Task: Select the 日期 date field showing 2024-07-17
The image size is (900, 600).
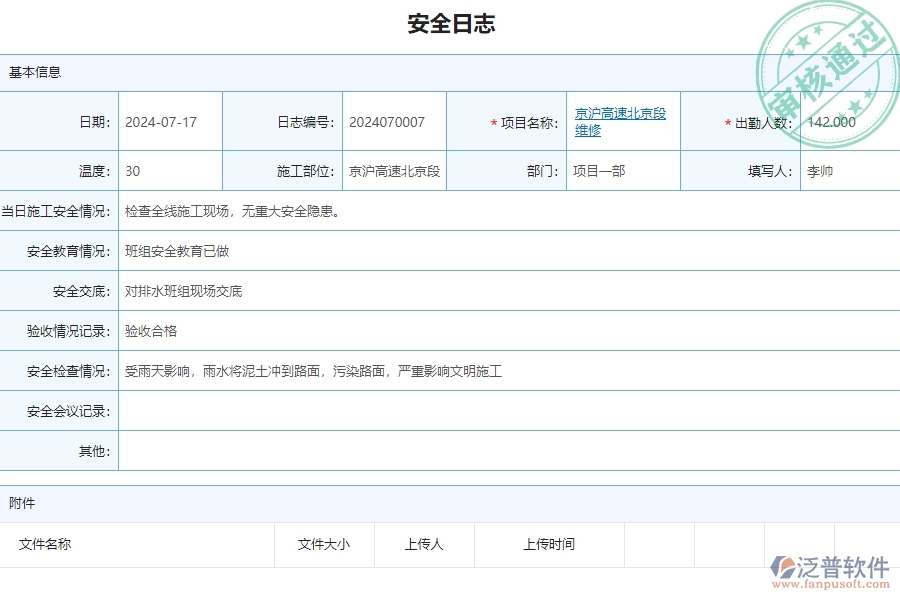Action: (x=170, y=121)
